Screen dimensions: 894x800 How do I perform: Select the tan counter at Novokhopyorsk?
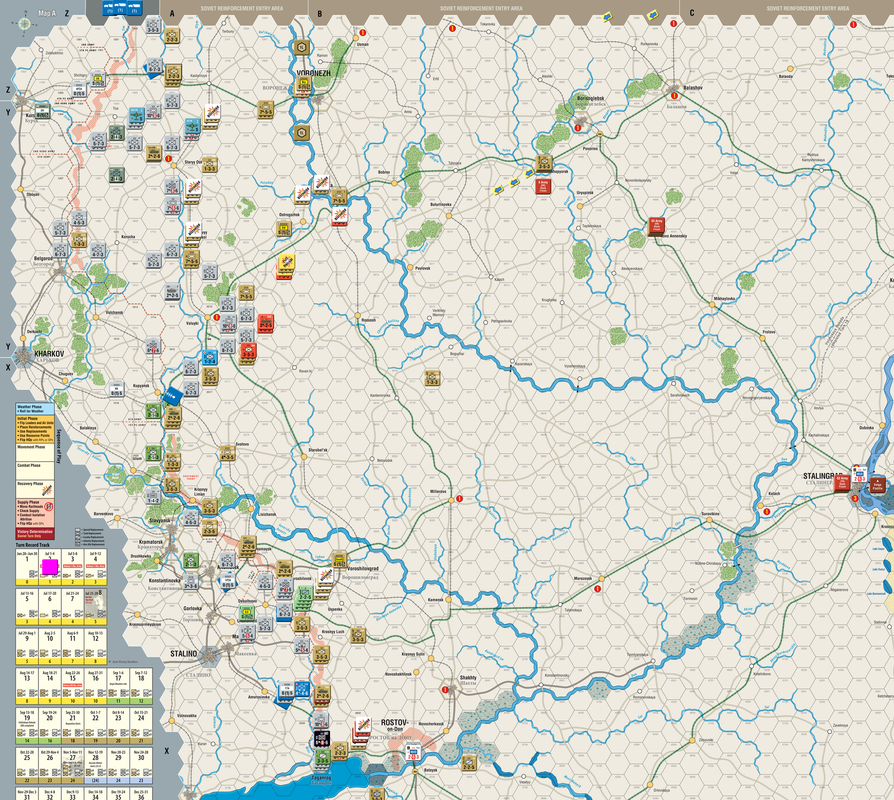pyautogui.click(x=544, y=163)
